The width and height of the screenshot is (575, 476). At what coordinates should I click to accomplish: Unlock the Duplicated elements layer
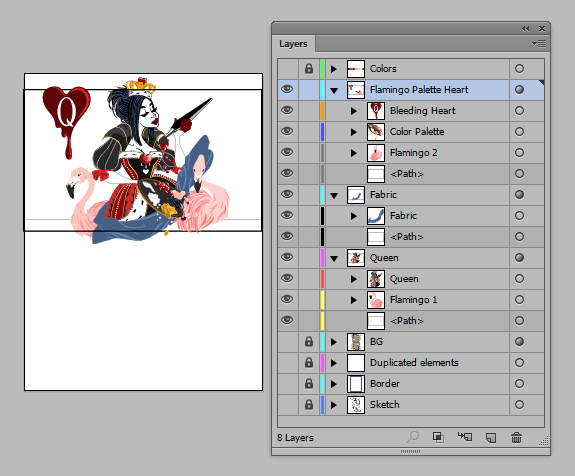click(x=309, y=363)
